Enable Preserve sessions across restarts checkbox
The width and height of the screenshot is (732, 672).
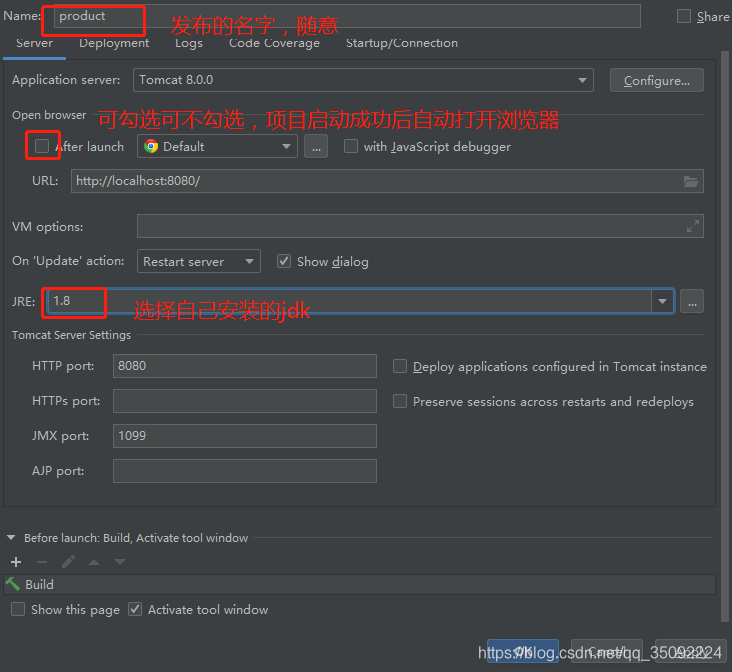tap(400, 401)
